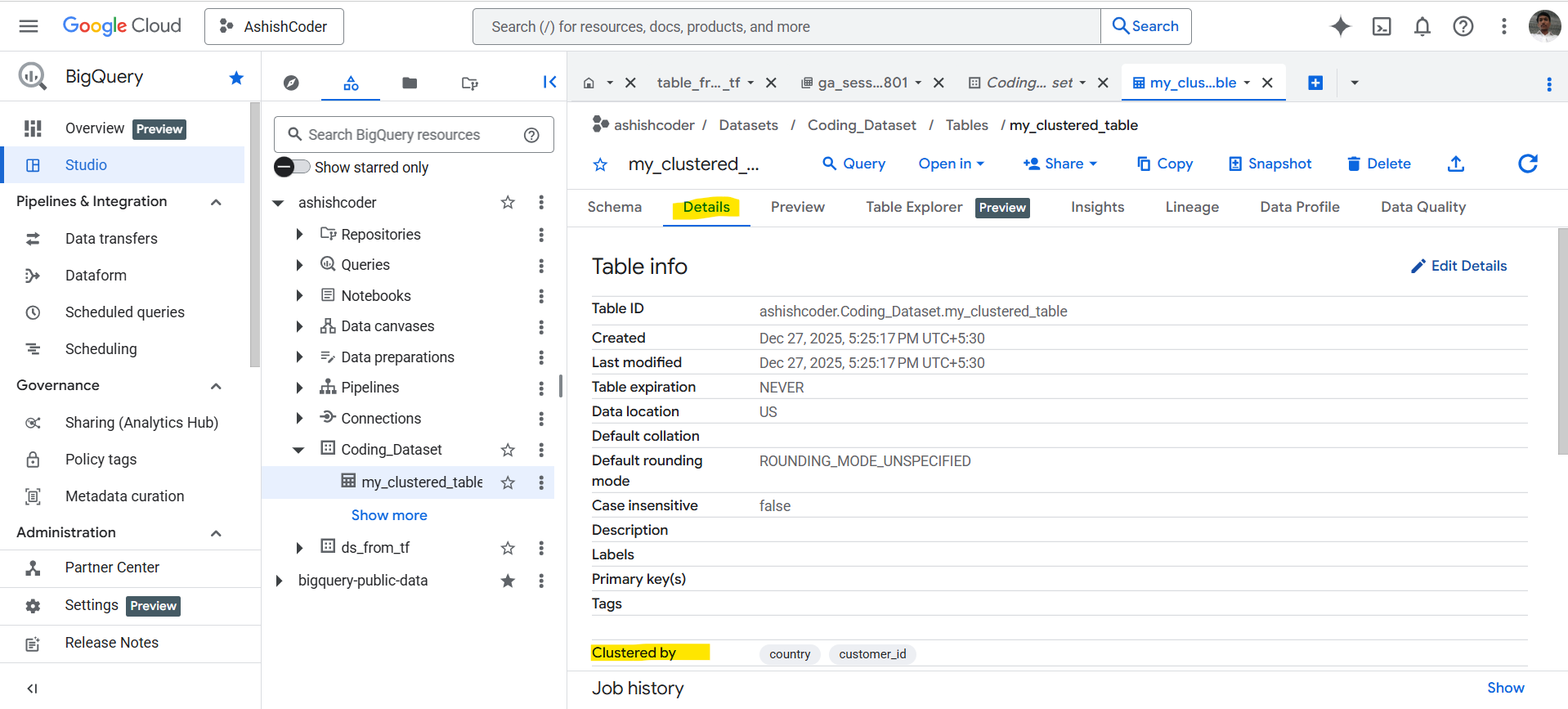Viewport: 1568px width, 709px height.
Task: Open the Data Quality tab
Action: (1423, 207)
